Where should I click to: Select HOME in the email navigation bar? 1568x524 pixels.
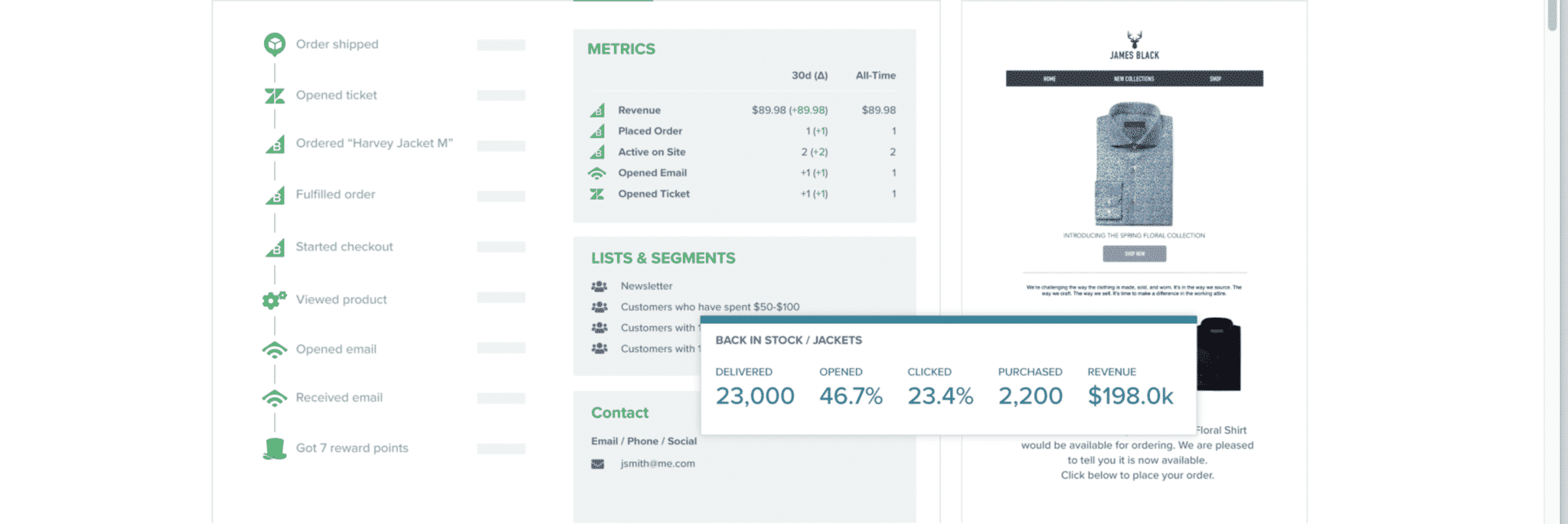click(1049, 79)
